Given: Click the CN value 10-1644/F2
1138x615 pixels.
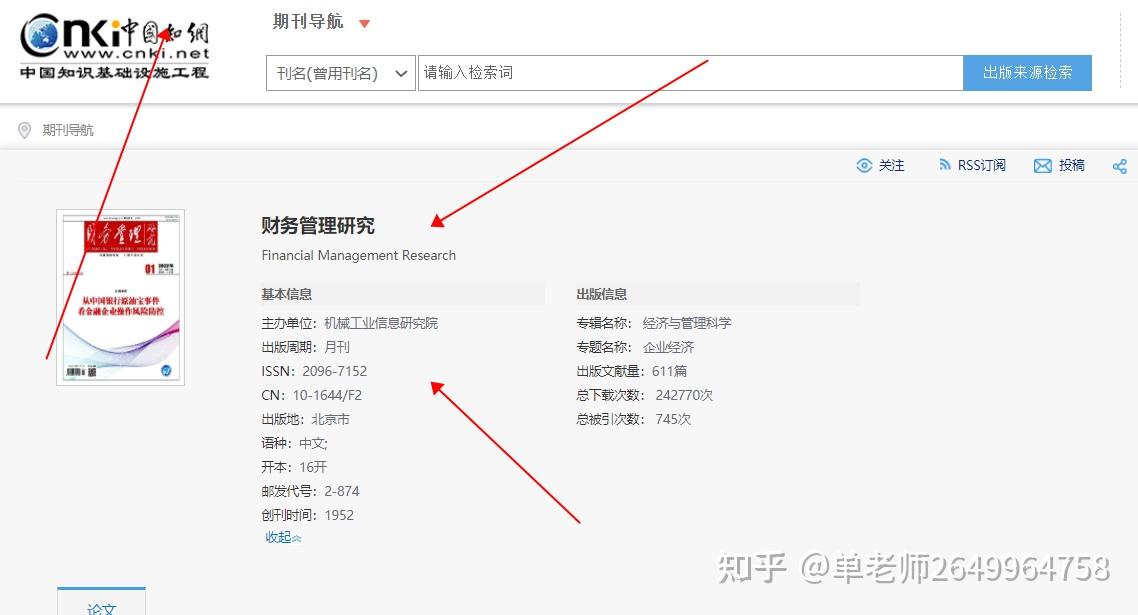Looking at the screenshot, I should pyautogui.click(x=327, y=395).
